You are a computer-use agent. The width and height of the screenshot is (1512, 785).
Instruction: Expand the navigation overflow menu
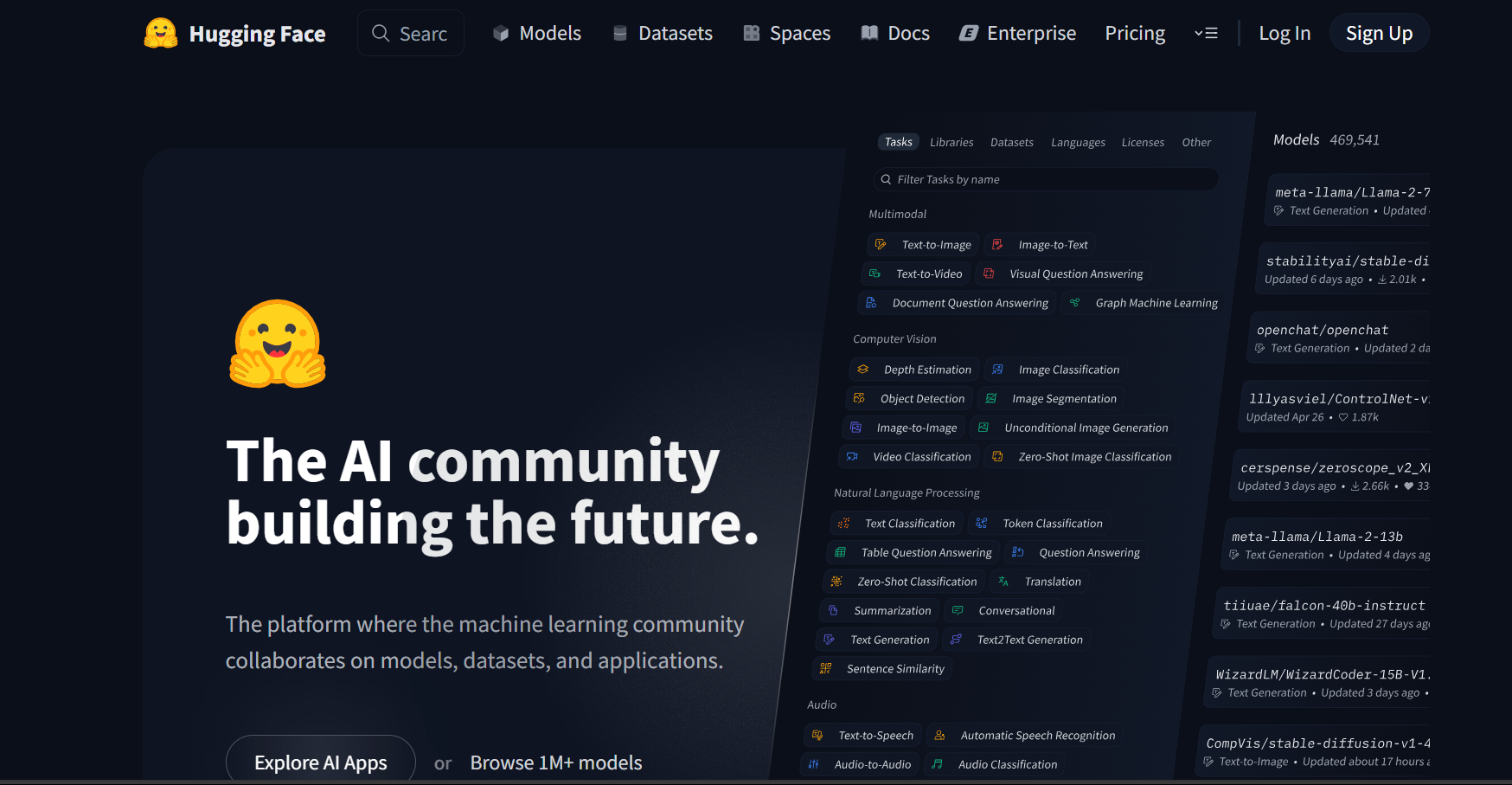pyautogui.click(x=1206, y=34)
